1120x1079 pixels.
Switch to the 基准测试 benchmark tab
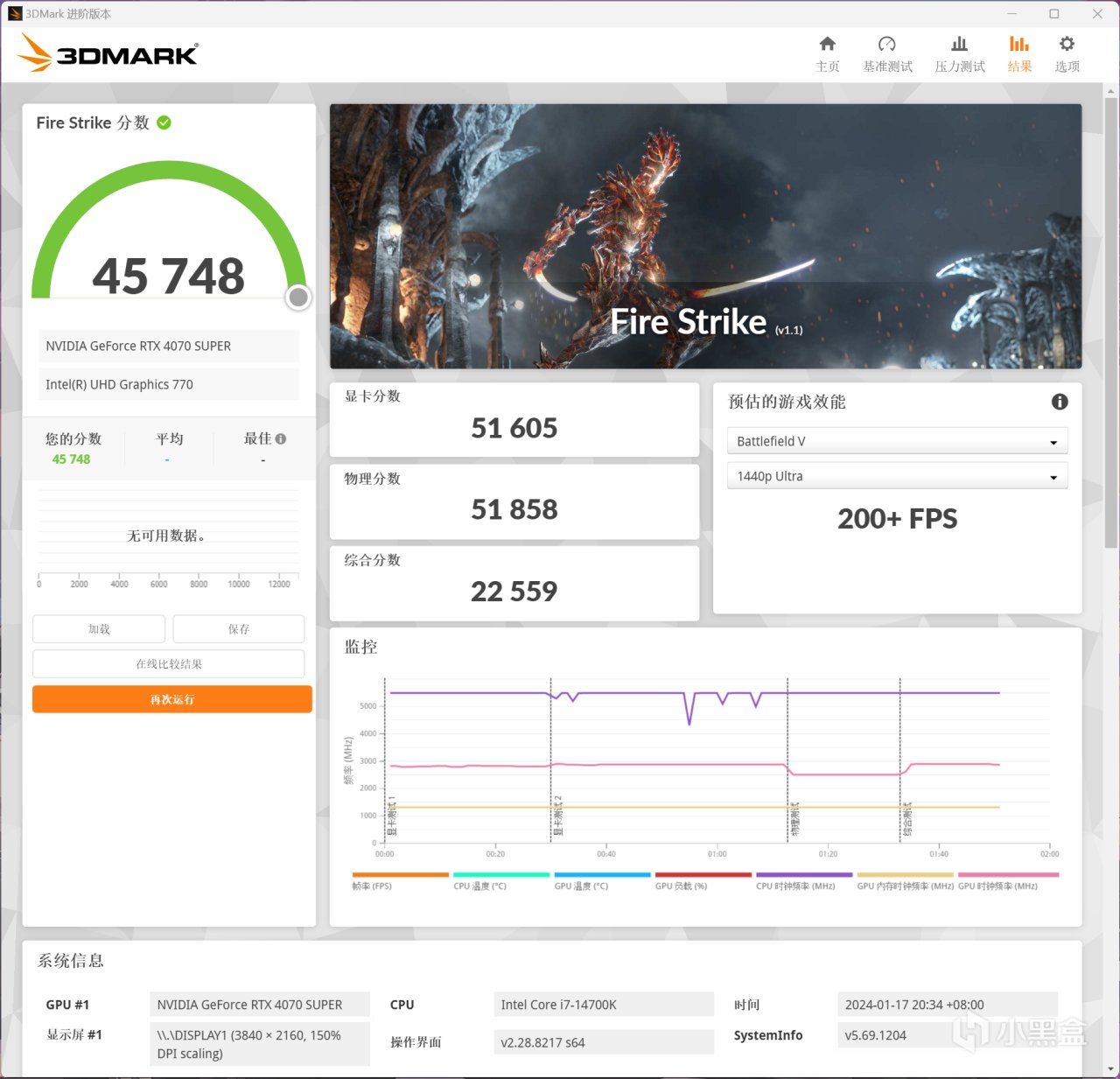pyautogui.click(x=886, y=53)
